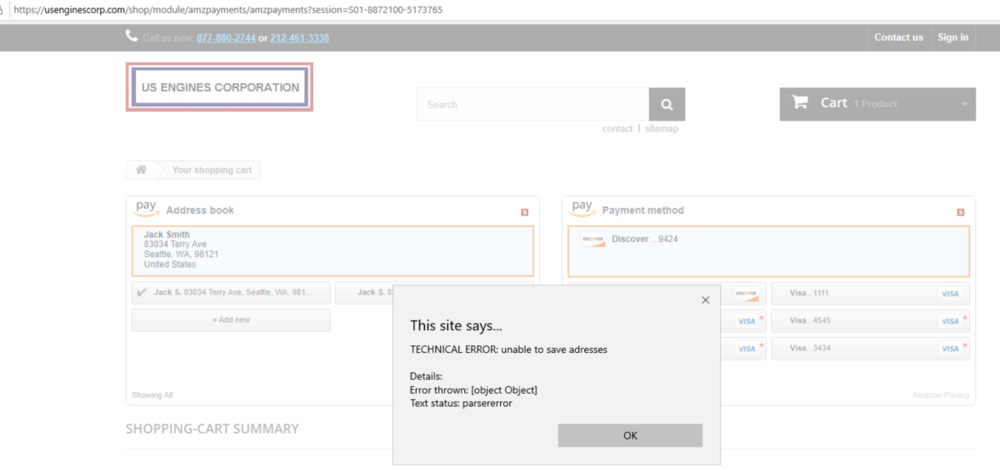Choose the Visa...4545 payment tile
Viewport: 1000px width, 471px height.
point(871,321)
